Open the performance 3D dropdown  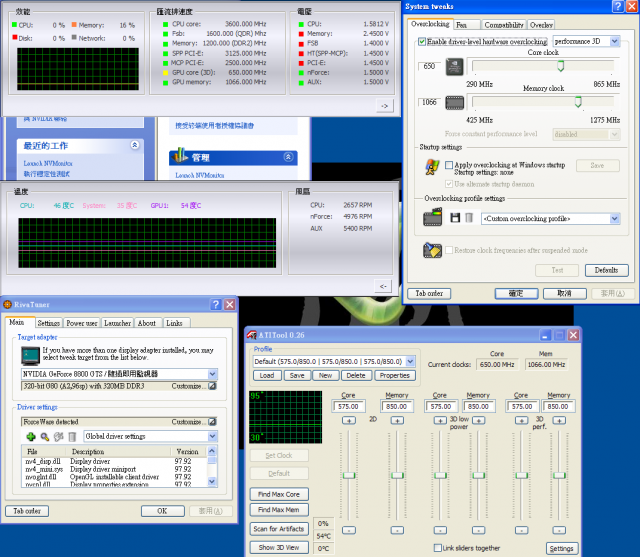coord(614,41)
